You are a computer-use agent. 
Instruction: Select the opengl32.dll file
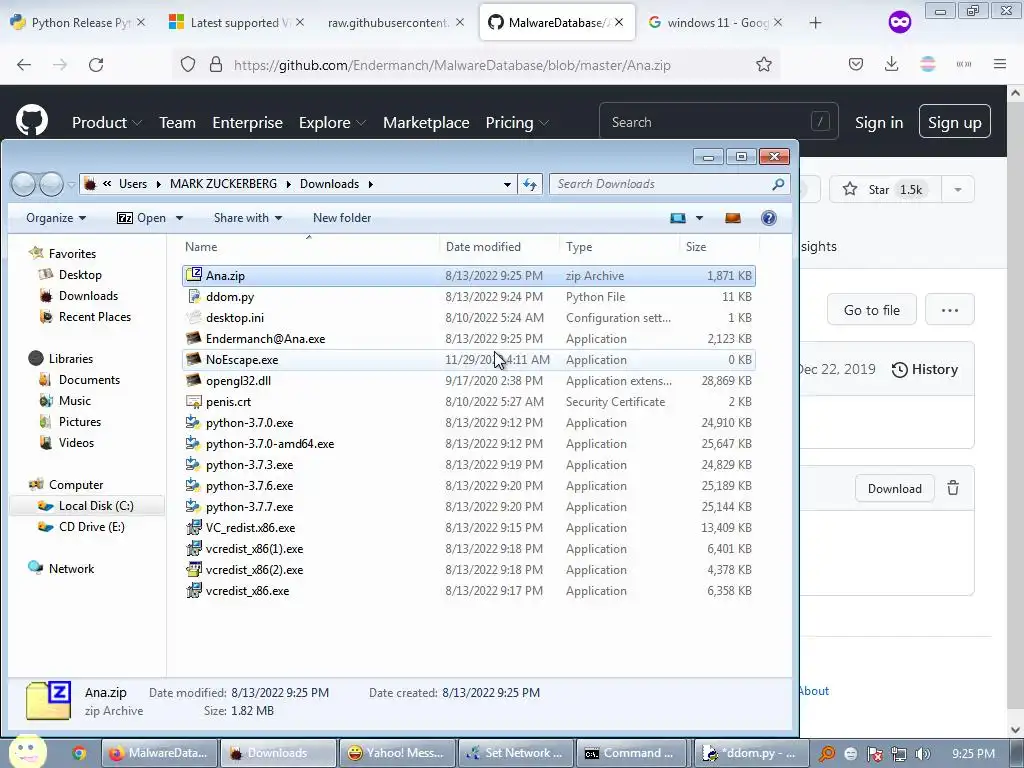238,381
